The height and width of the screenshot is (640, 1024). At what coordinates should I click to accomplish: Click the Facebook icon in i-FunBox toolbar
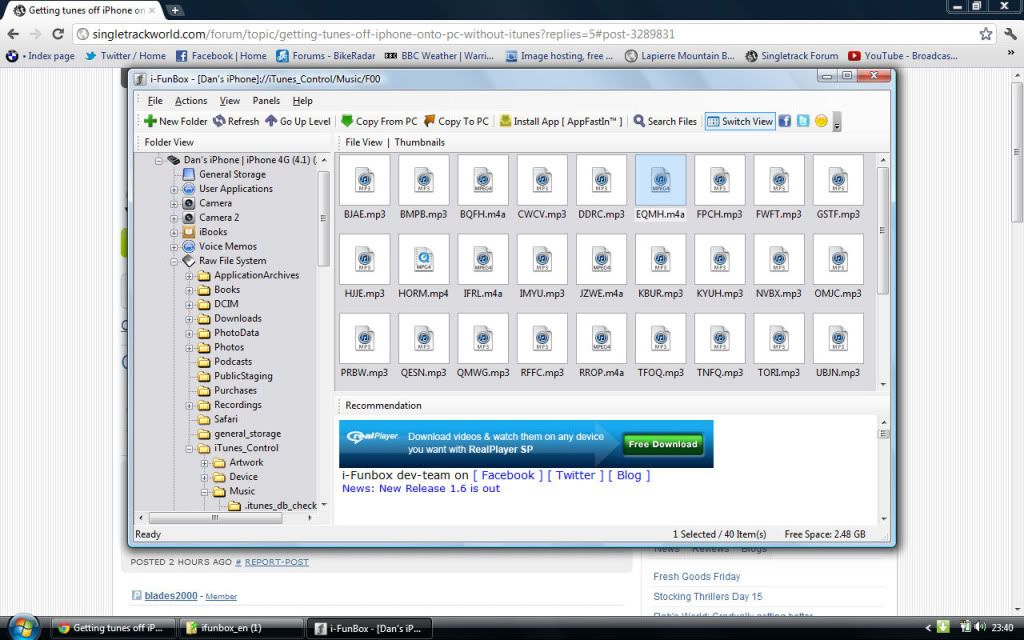(x=785, y=121)
